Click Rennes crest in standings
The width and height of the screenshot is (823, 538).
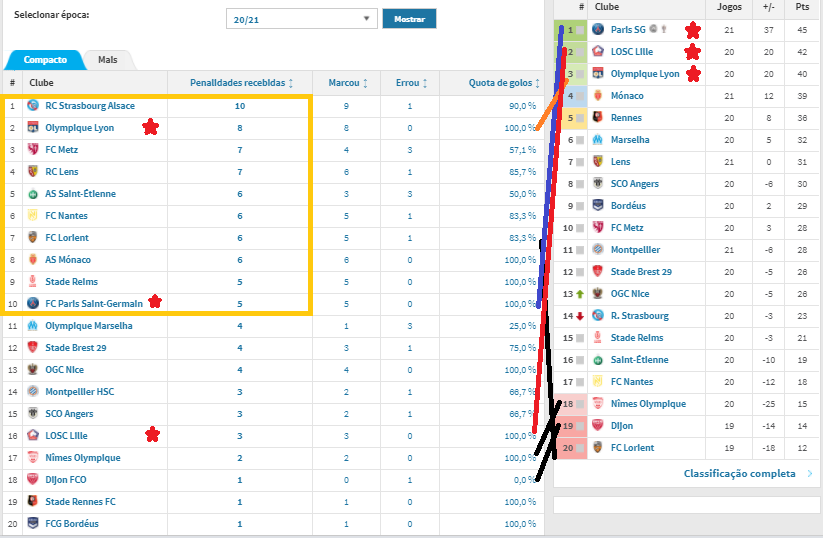[598, 118]
